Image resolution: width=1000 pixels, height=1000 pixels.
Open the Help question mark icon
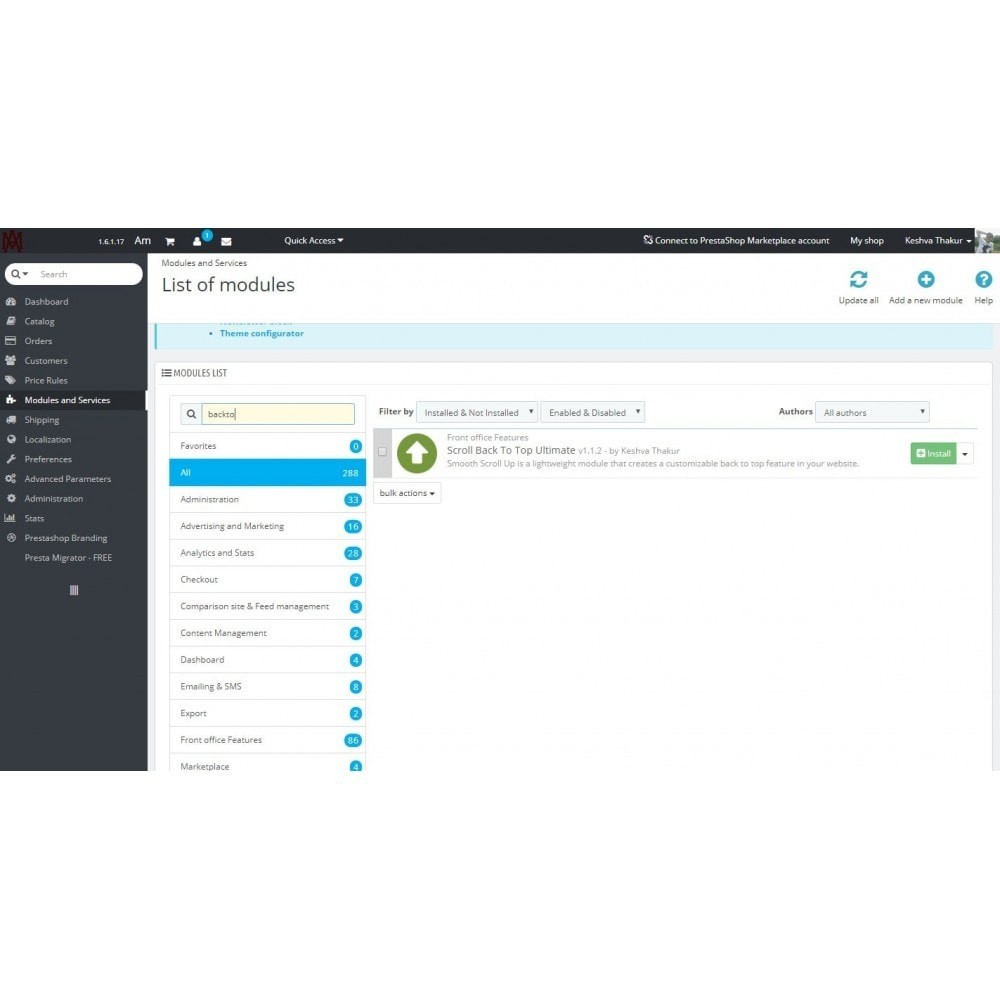click(x=983, y=279)
